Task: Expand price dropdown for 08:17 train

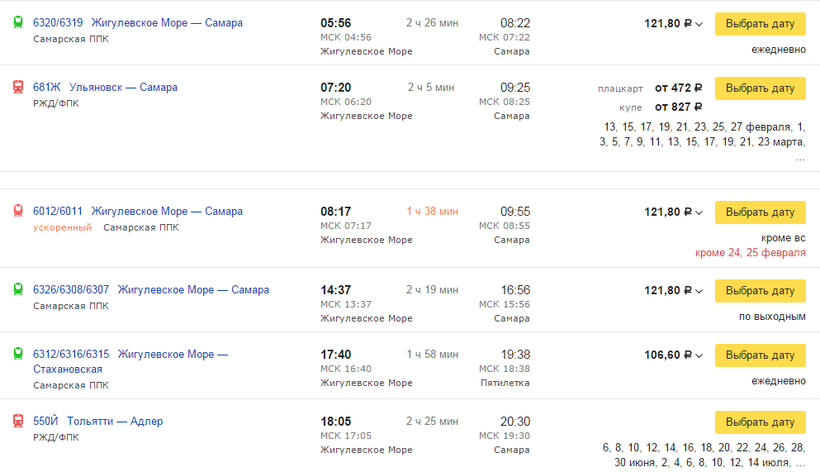Action: click(x=699, y=213)
